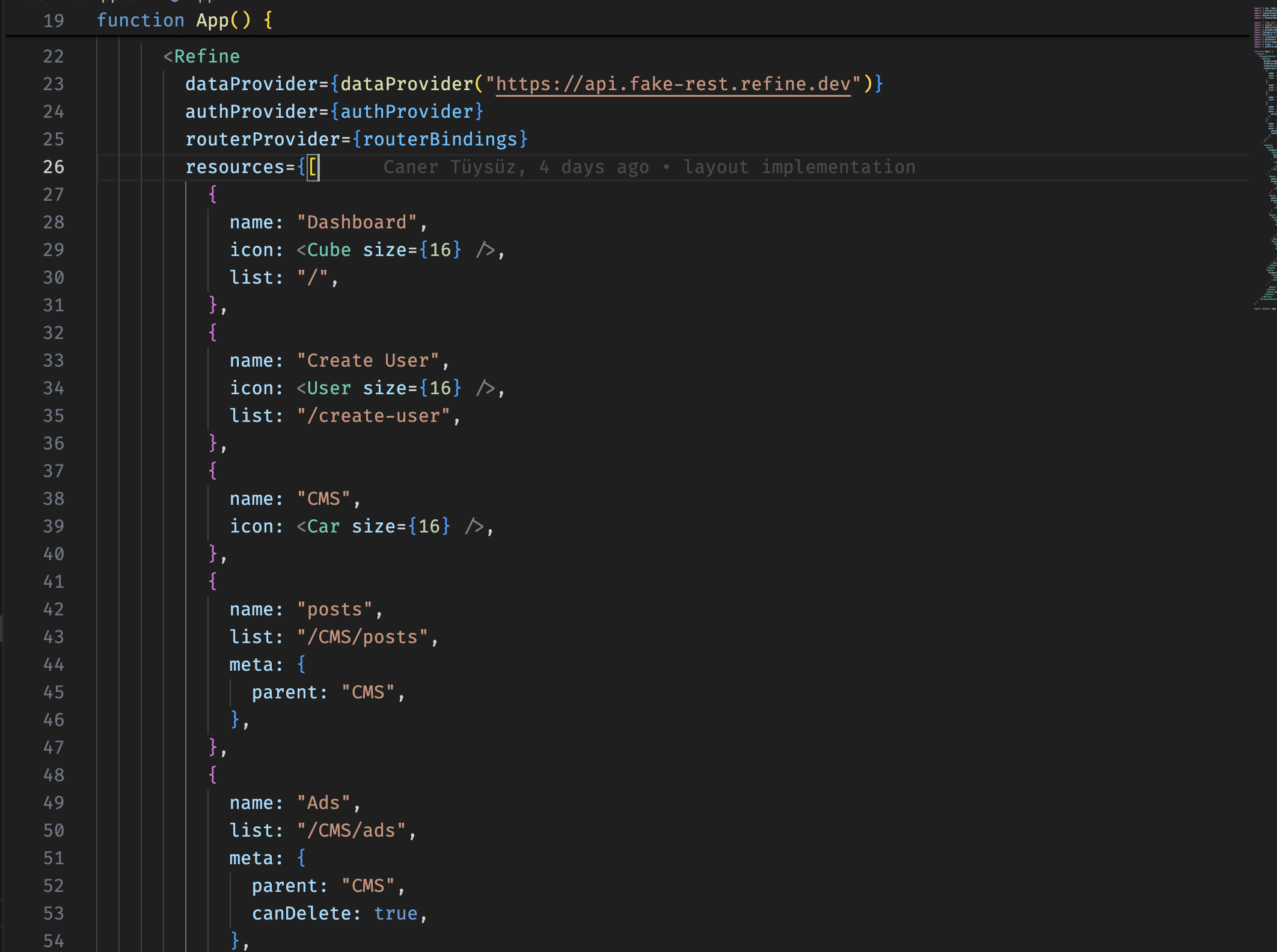Image resolution: width=1277 pixels, height=952 pixels.
Task: Click the '"Ads"' name string
Action: point(323,803)
